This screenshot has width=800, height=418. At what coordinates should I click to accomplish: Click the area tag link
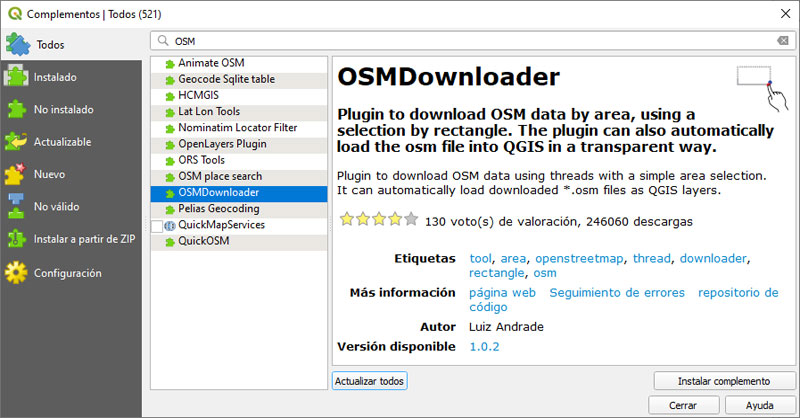[513, 258]
